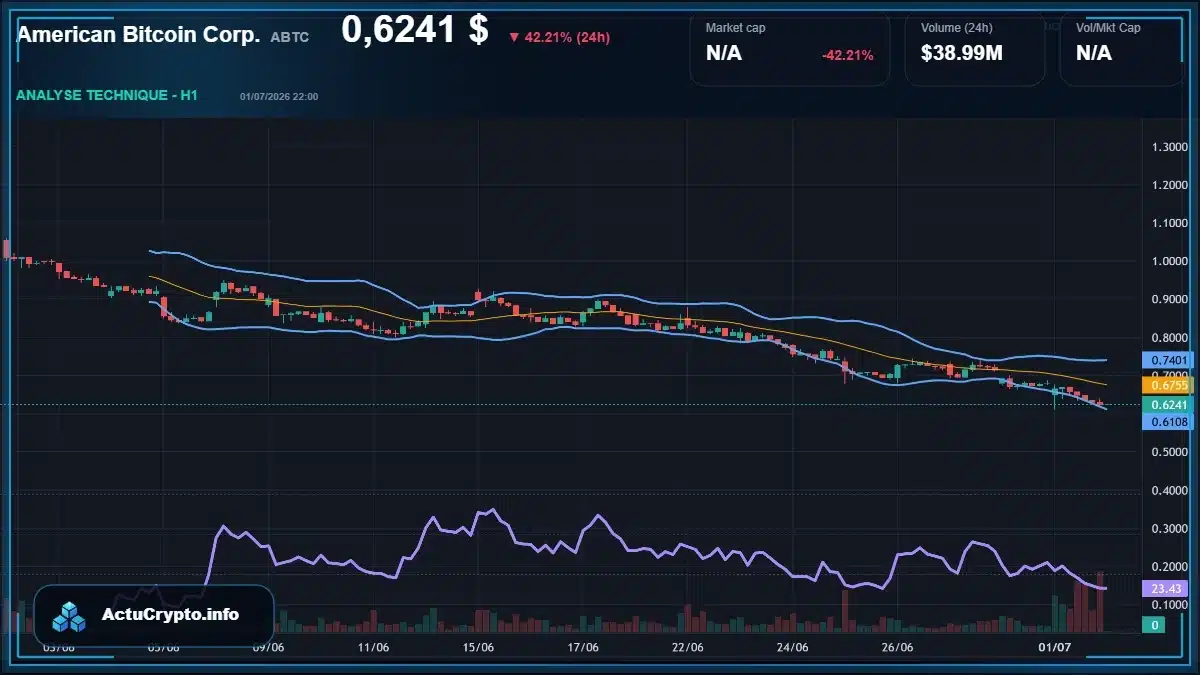This screenshot has height=675, width=1200.
Task: Click the 09/06 date on time axis
Action: tap(268, 647)
